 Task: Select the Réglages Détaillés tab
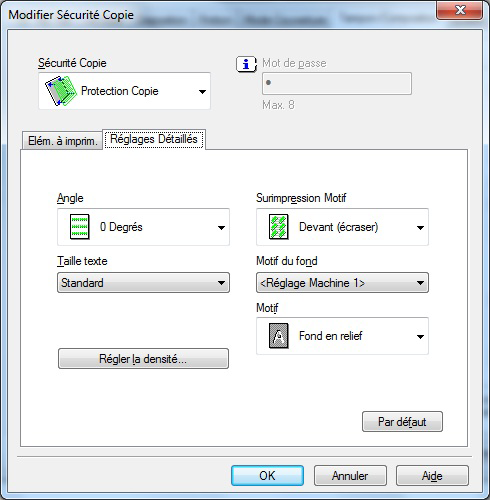point(154,139)
